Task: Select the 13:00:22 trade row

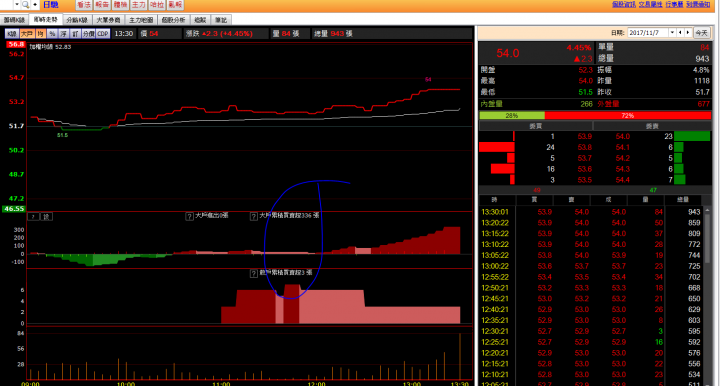Action: (x=591, y=266)
